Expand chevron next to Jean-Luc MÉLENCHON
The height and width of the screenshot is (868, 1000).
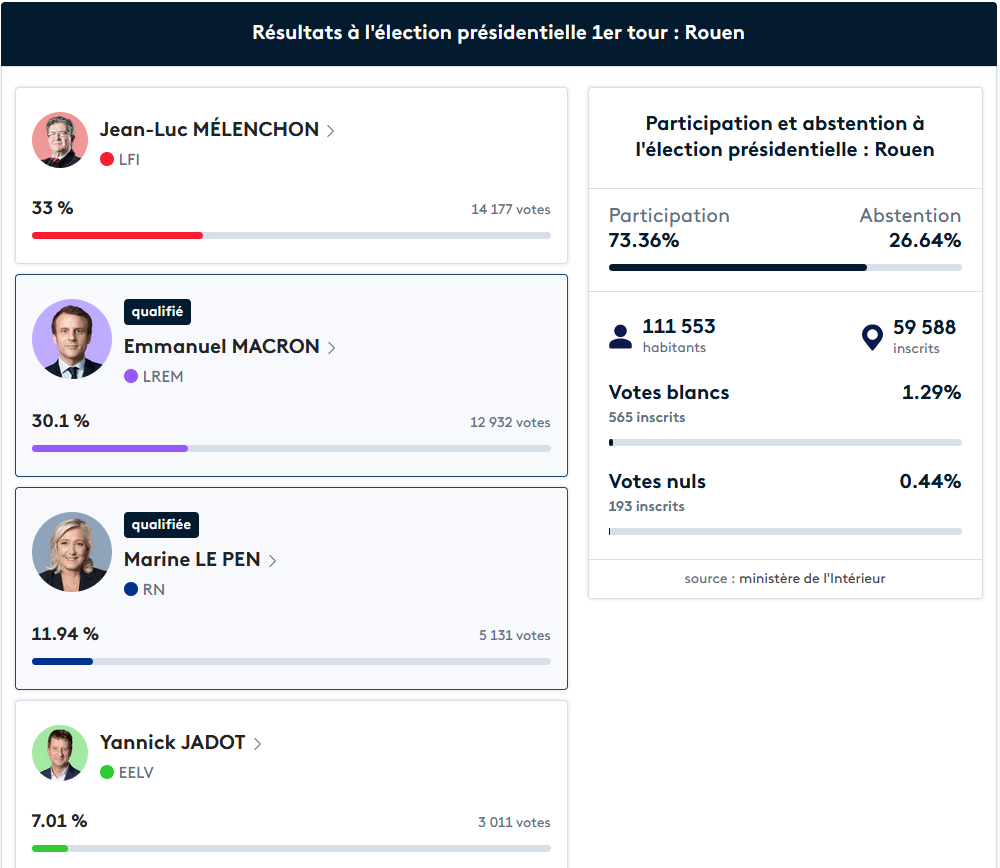pos(330,130)
